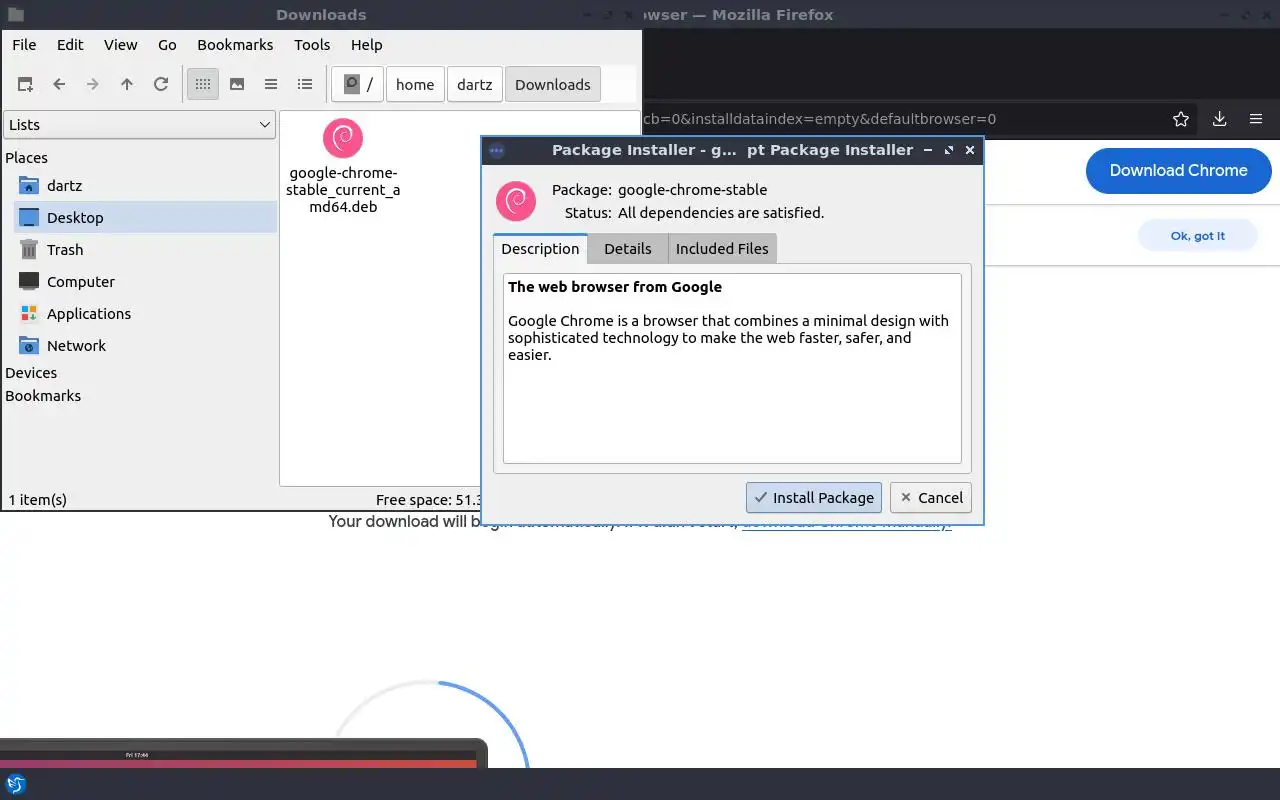Minimize the Package Installer window
Screen dimensions: 1280x800
pyautogui.click(x=928, y=150)
